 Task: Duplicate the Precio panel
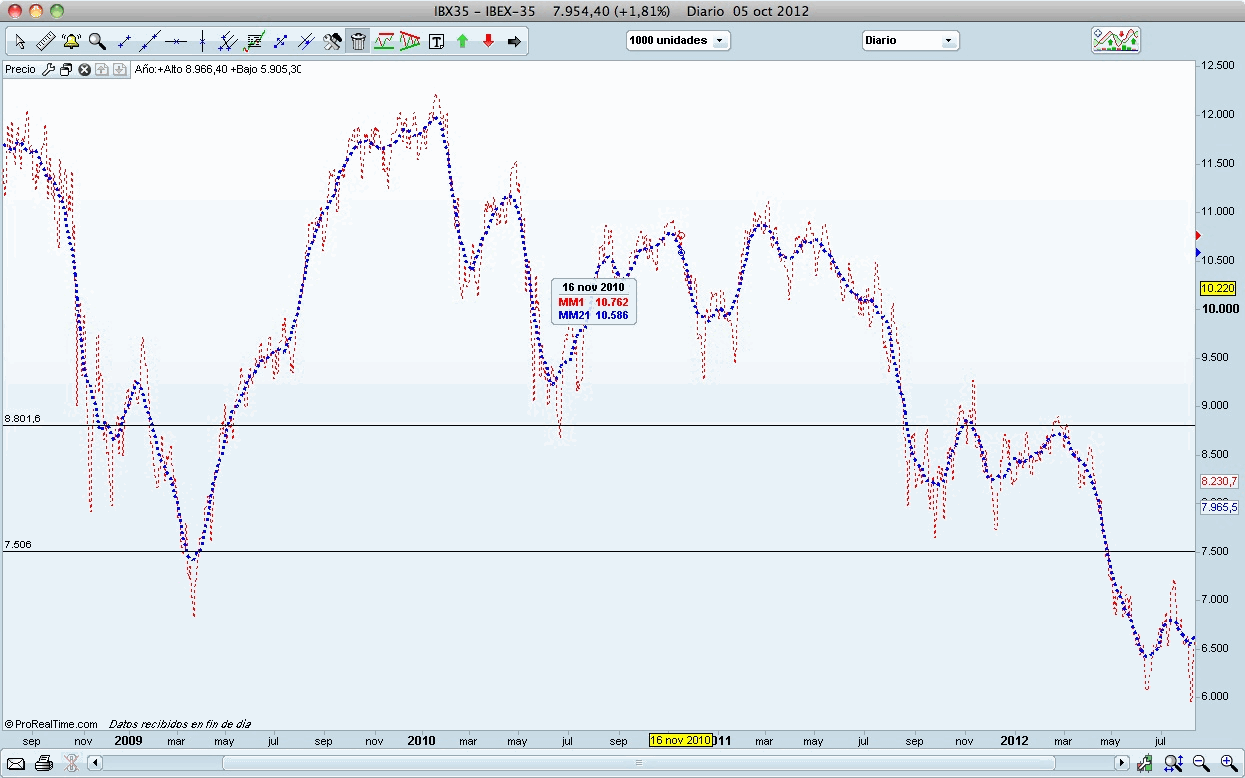coord(66,69)
